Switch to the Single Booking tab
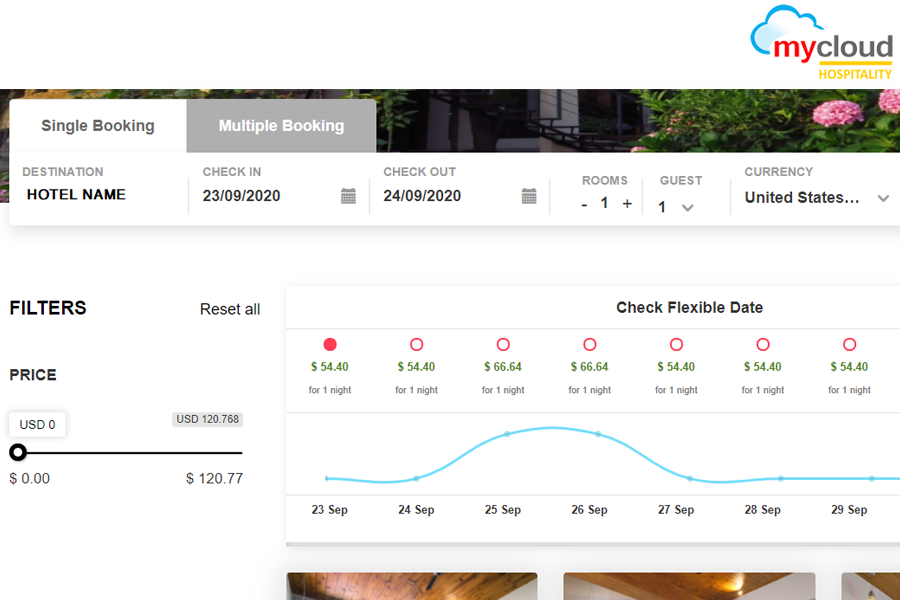Image resolution: width=900 pixels, height=600 pixels. [x=98, y=126]
